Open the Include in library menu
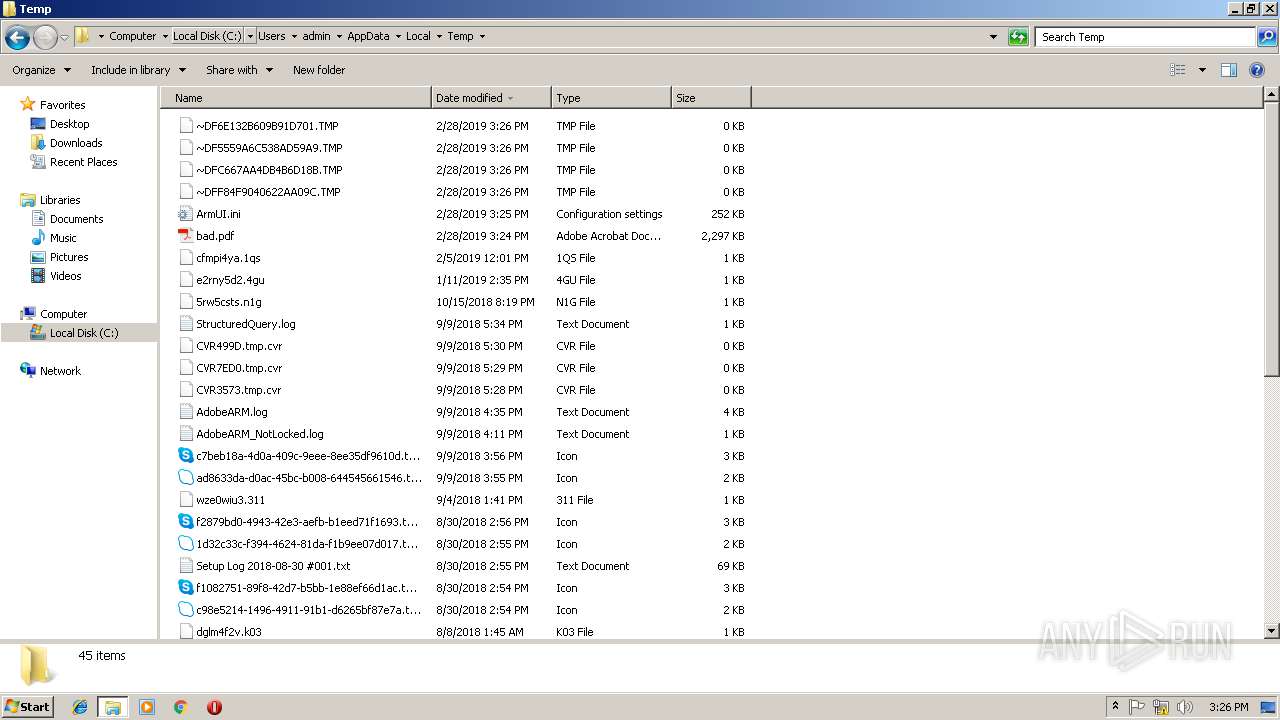Screen dimensions: 1280x720 138,70
